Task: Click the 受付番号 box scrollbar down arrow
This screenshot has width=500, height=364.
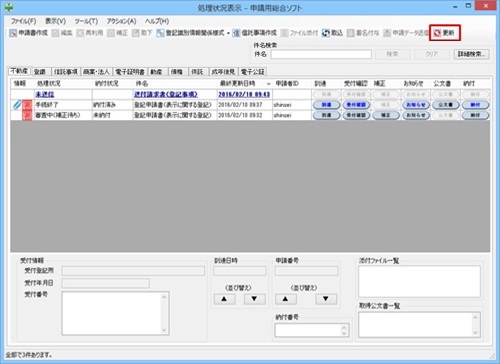Action: [164, 330]
